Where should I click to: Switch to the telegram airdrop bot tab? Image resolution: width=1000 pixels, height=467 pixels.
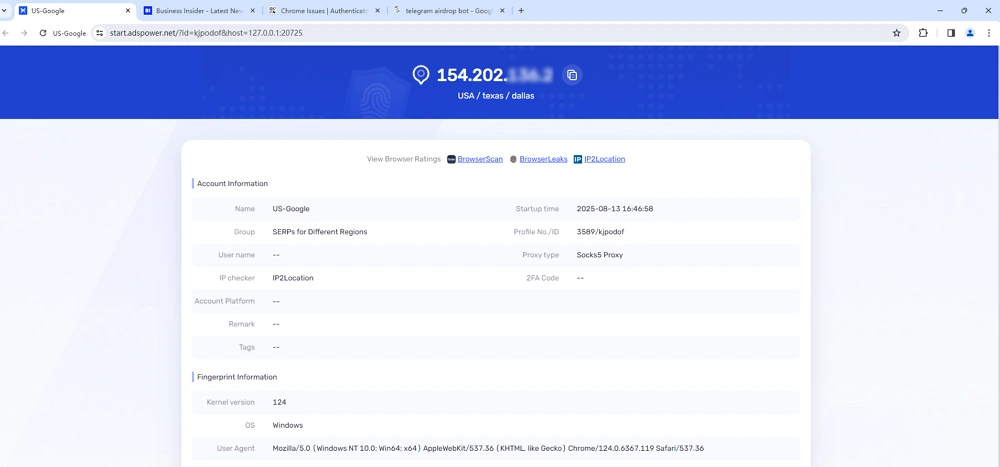coord(450,11)
